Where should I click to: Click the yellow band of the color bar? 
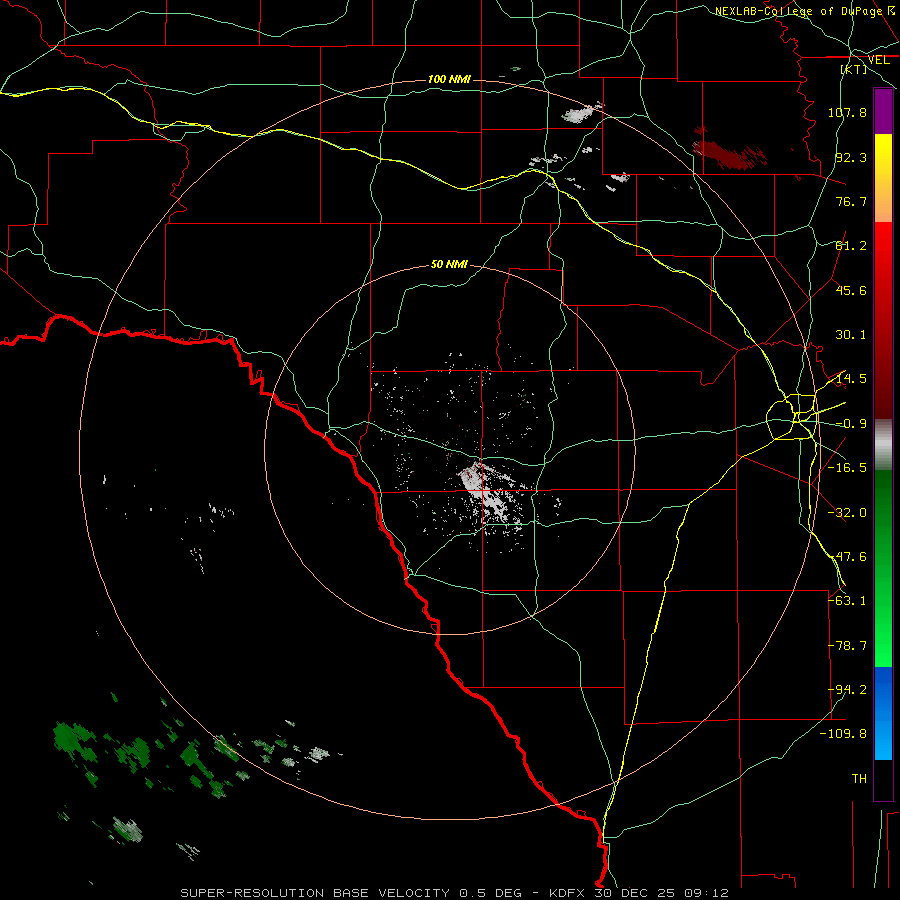coord(883,178)
